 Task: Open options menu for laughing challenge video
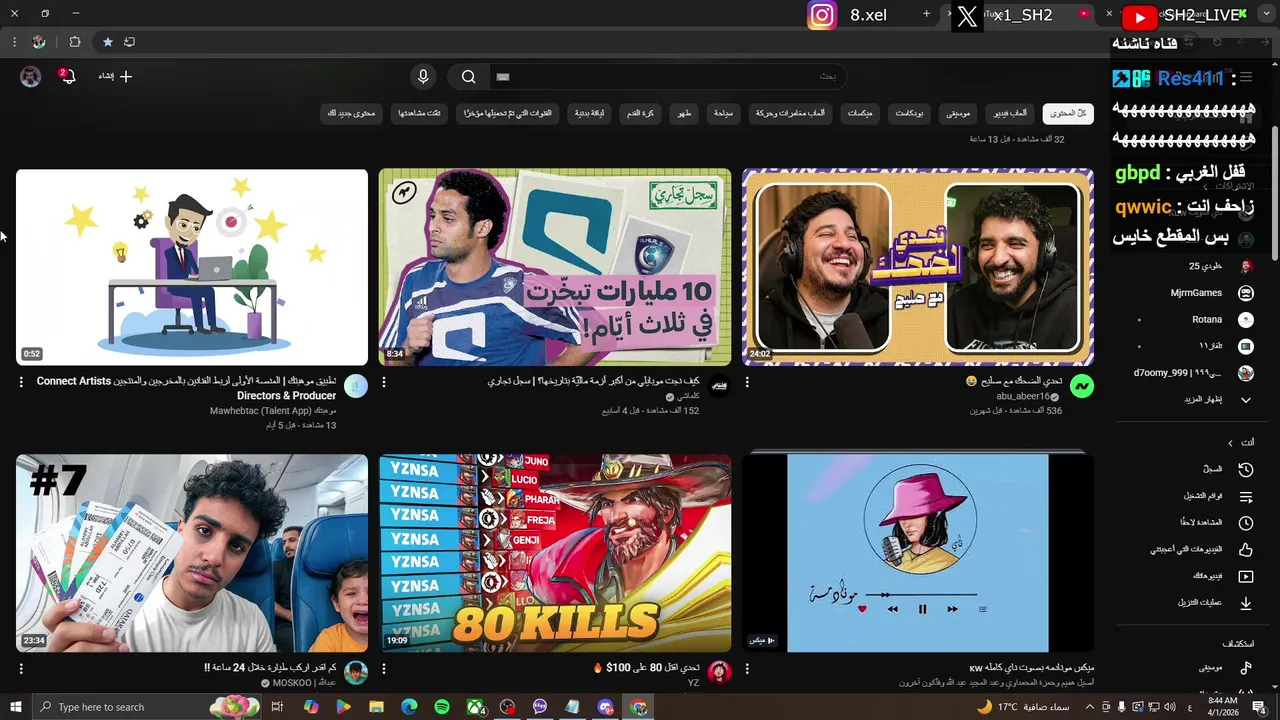click(747, 382)
